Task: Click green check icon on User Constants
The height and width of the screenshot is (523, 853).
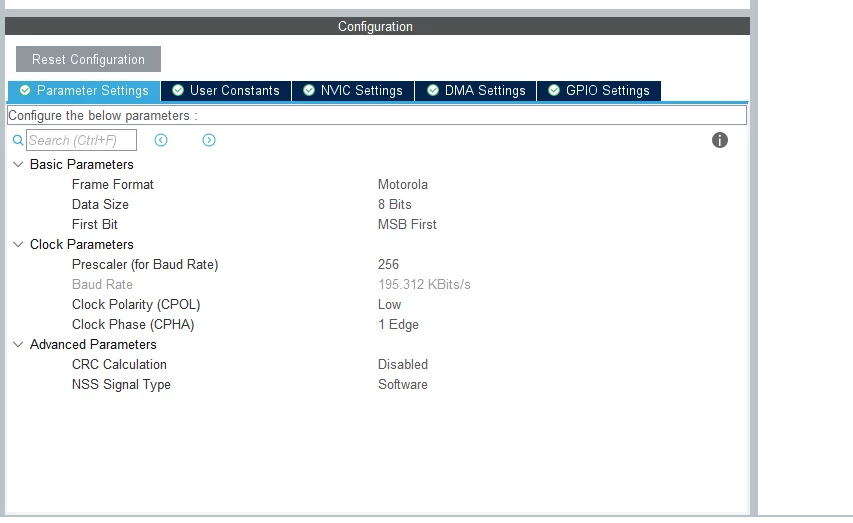Action: pyautogui.click(x=178, y=90)
